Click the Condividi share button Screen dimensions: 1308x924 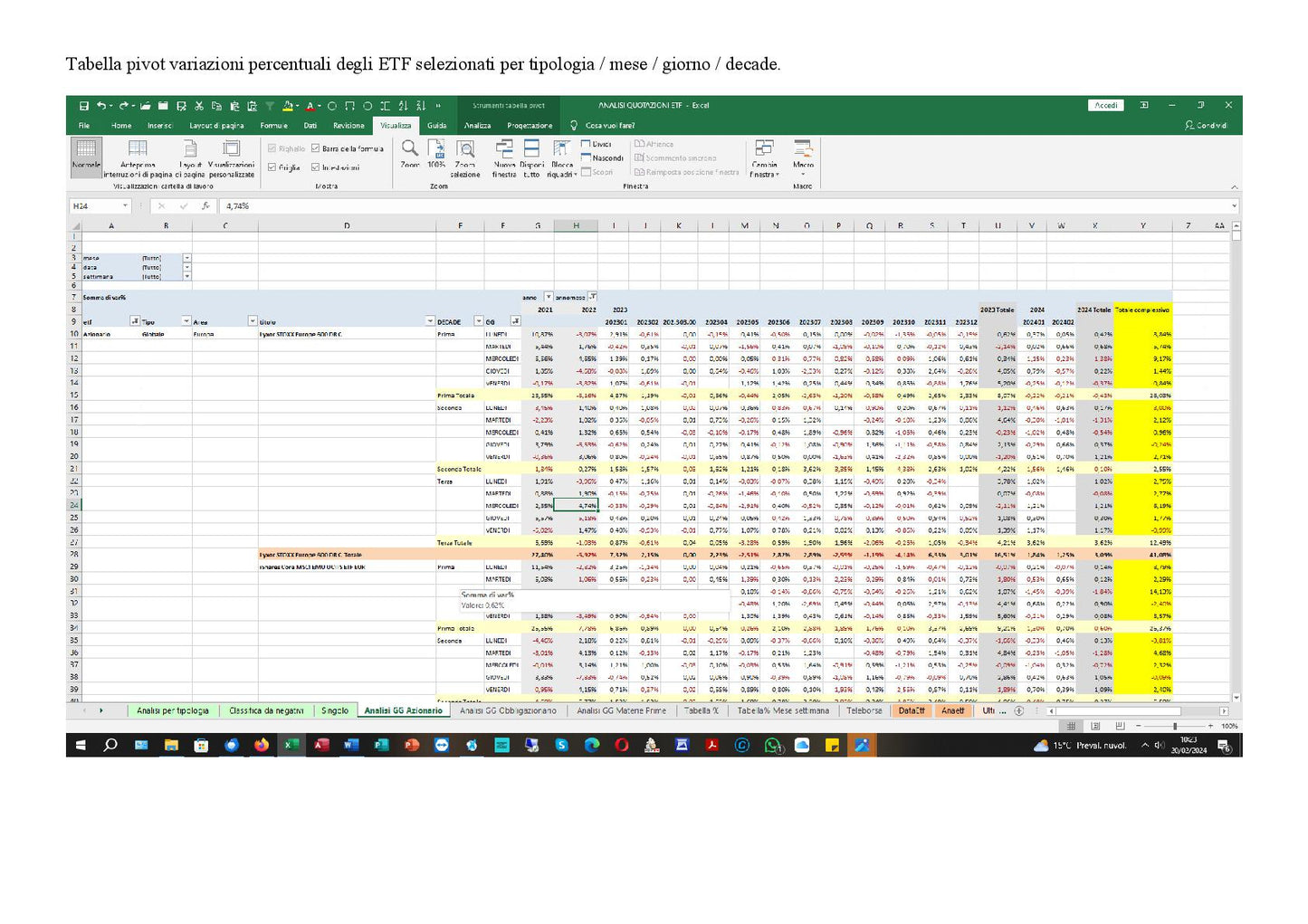[1206, 126]
